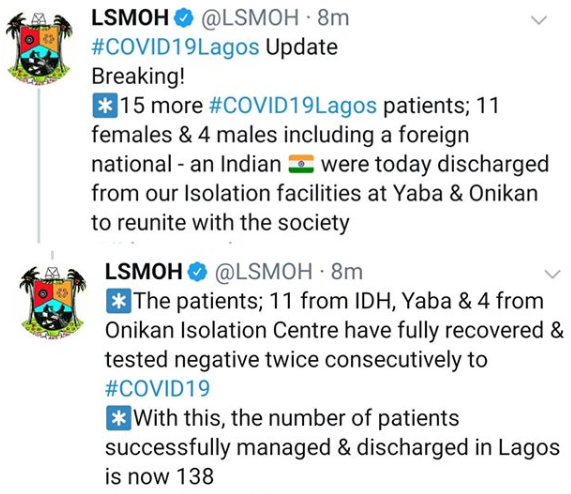
Task: Open the second tweet's LSMOH profile avatar
Action: (x=52, y=303)
